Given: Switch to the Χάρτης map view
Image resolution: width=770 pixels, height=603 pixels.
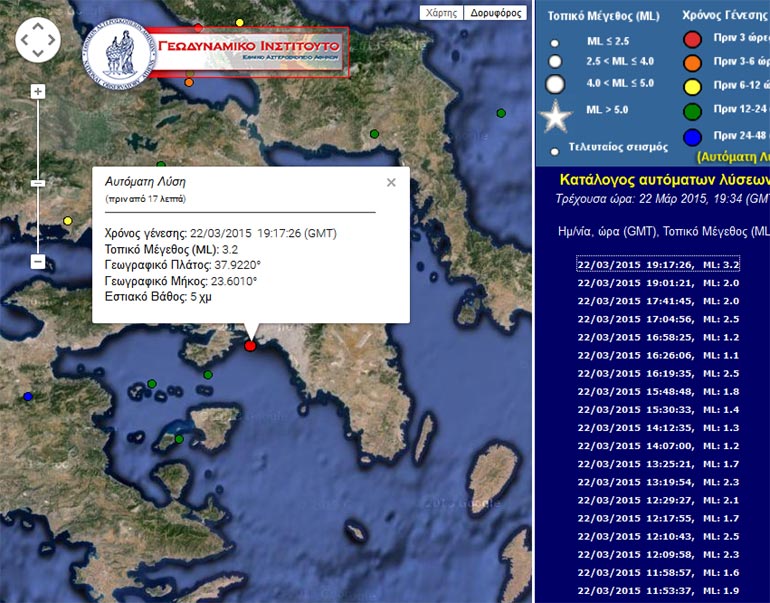Looking at the screenshot, I should pos(441,13).
